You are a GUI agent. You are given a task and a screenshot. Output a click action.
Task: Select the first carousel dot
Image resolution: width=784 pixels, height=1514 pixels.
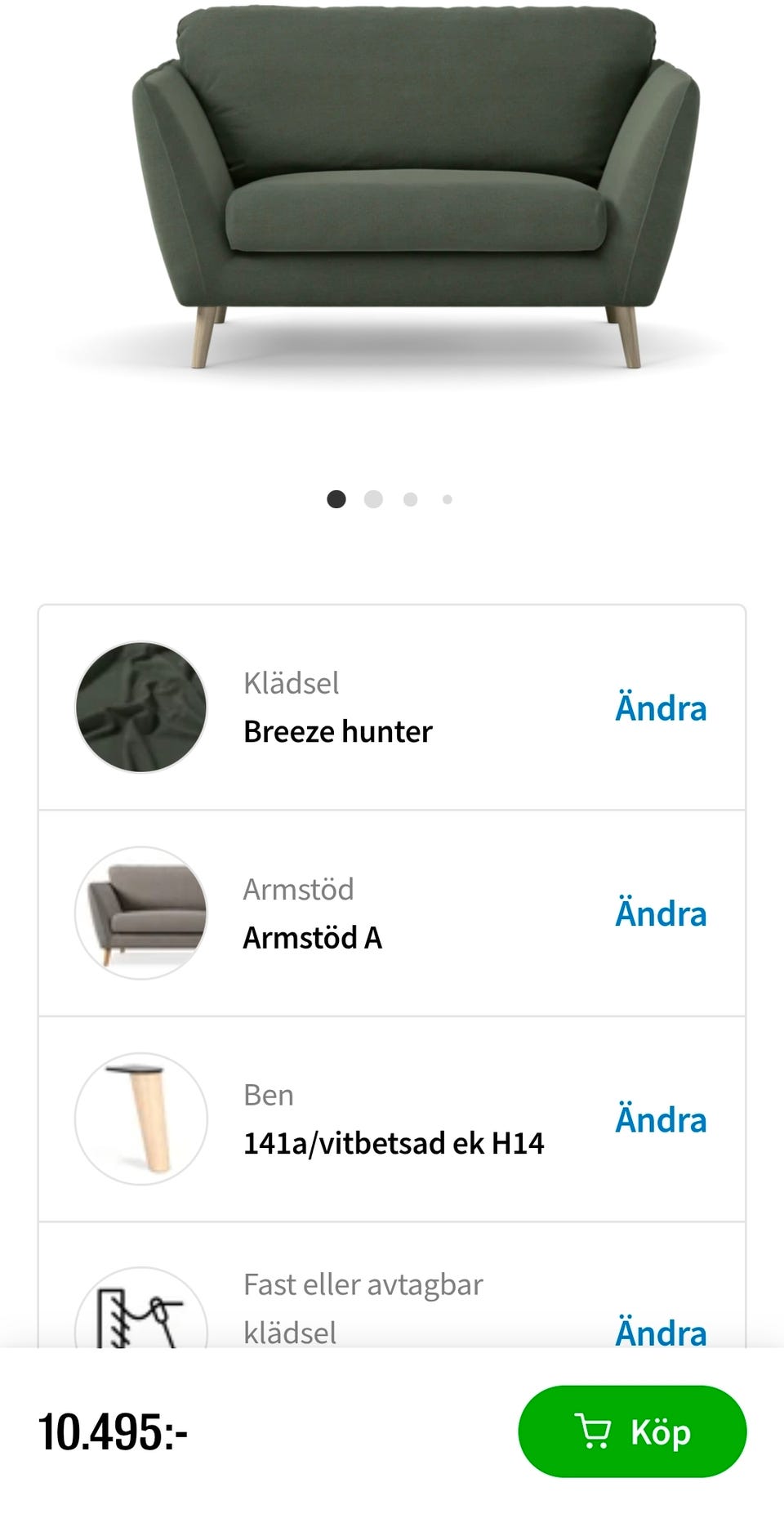pyautogui.click(x=336, y=499)
